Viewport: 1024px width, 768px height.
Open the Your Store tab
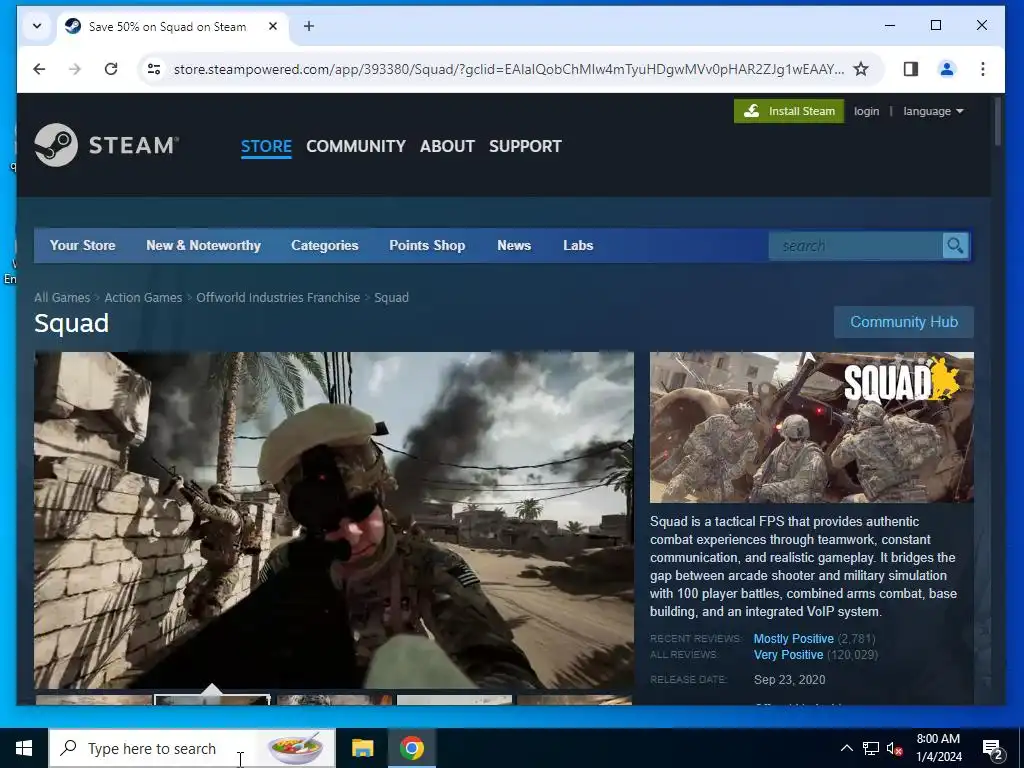click(x=83, y=246)
